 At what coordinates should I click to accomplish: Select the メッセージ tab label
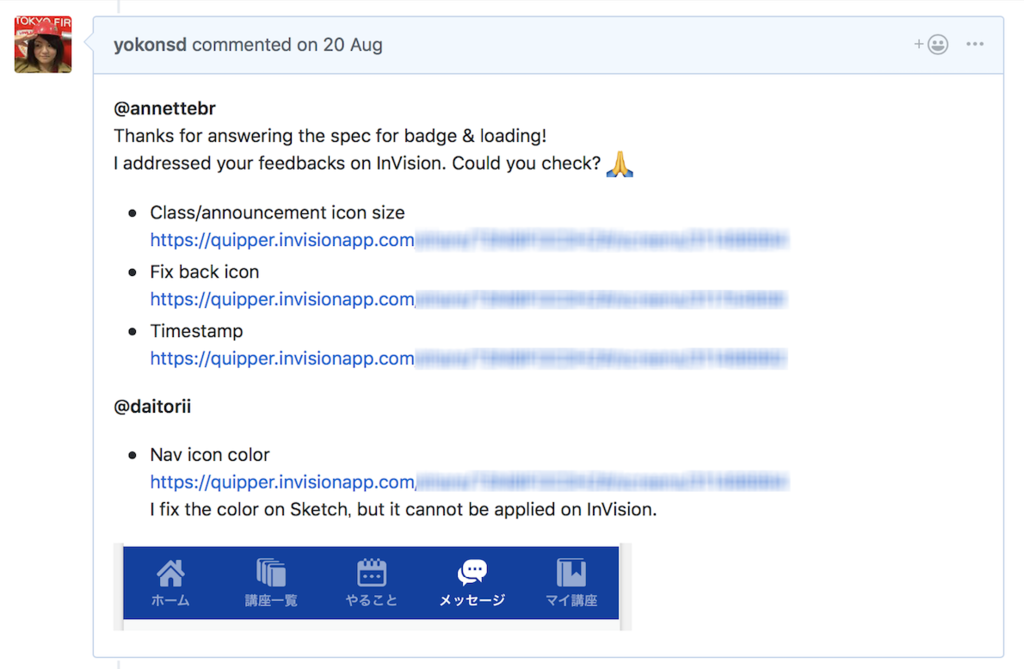472,601
